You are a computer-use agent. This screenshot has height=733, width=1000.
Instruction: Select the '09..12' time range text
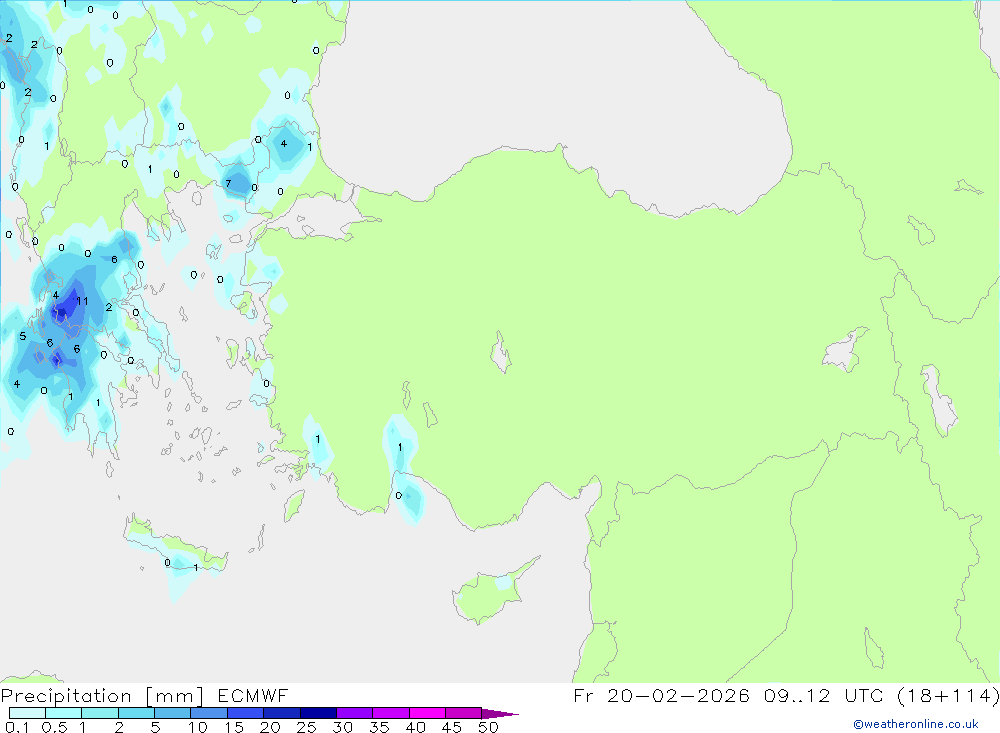point(797,695)
